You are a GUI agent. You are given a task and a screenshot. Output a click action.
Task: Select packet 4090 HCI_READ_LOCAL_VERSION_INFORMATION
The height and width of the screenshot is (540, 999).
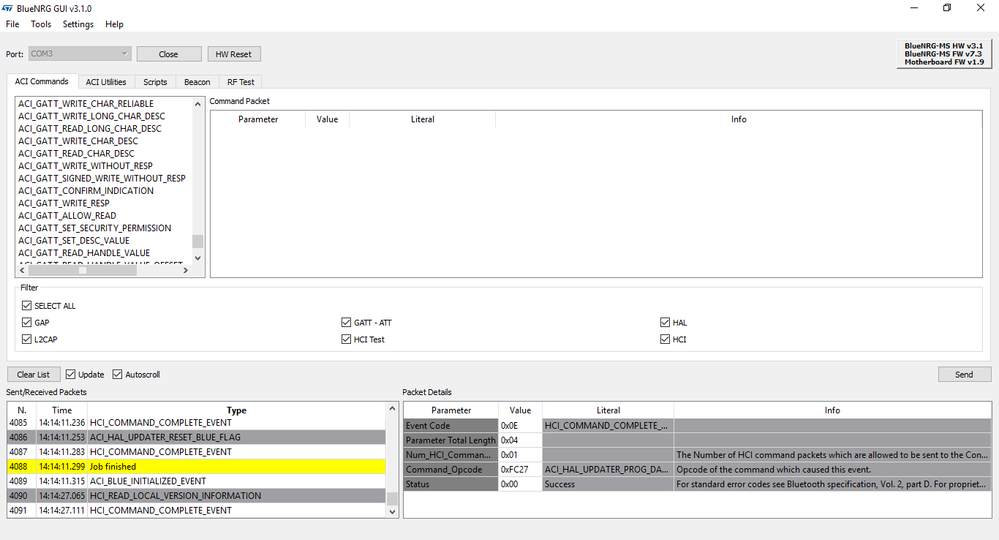point(196,495)
